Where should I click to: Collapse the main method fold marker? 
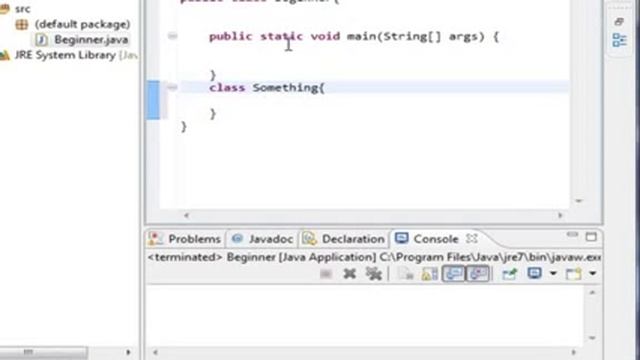coord(173,36)
